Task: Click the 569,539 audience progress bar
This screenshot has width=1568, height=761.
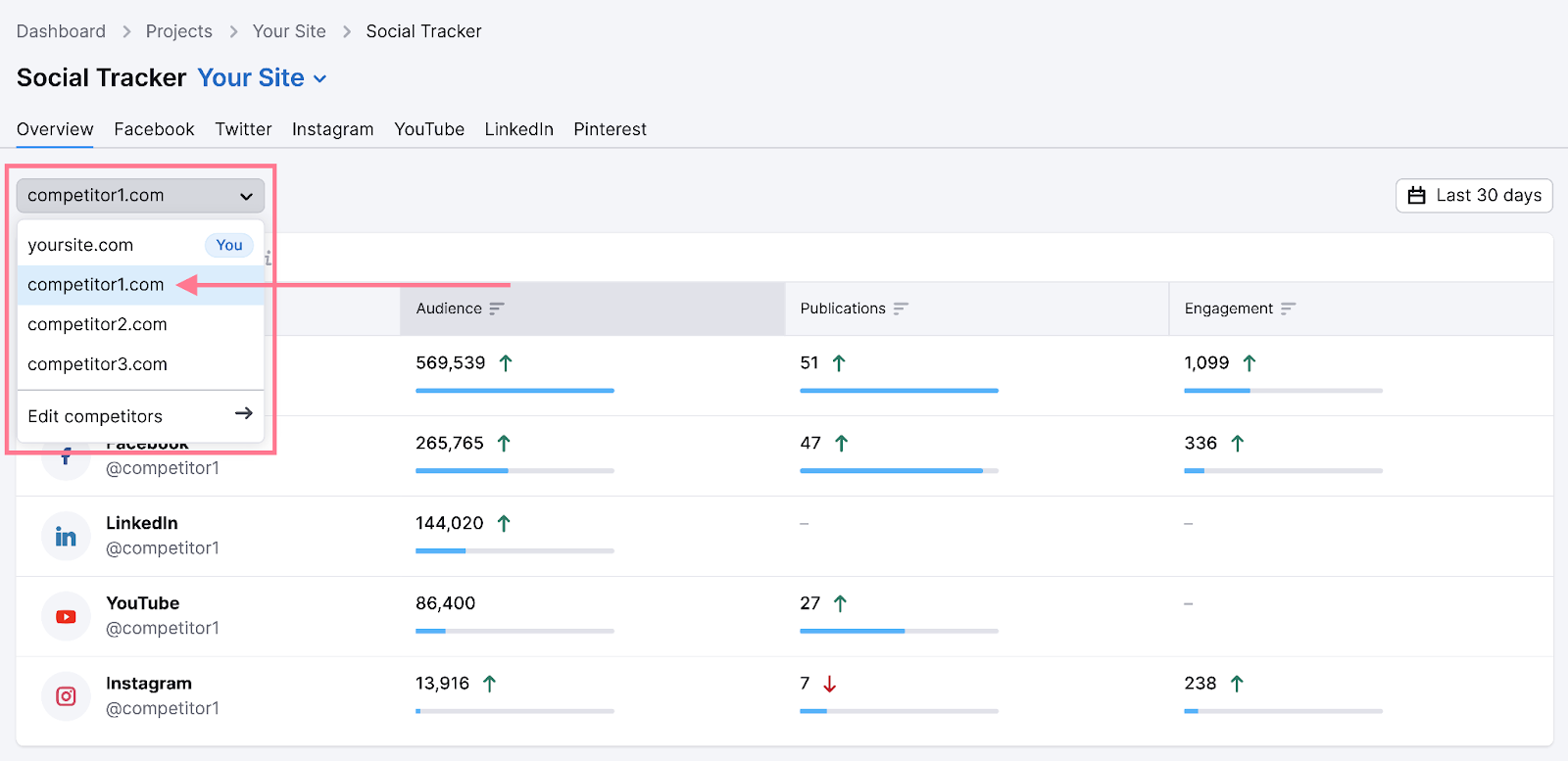Action: 514,391
